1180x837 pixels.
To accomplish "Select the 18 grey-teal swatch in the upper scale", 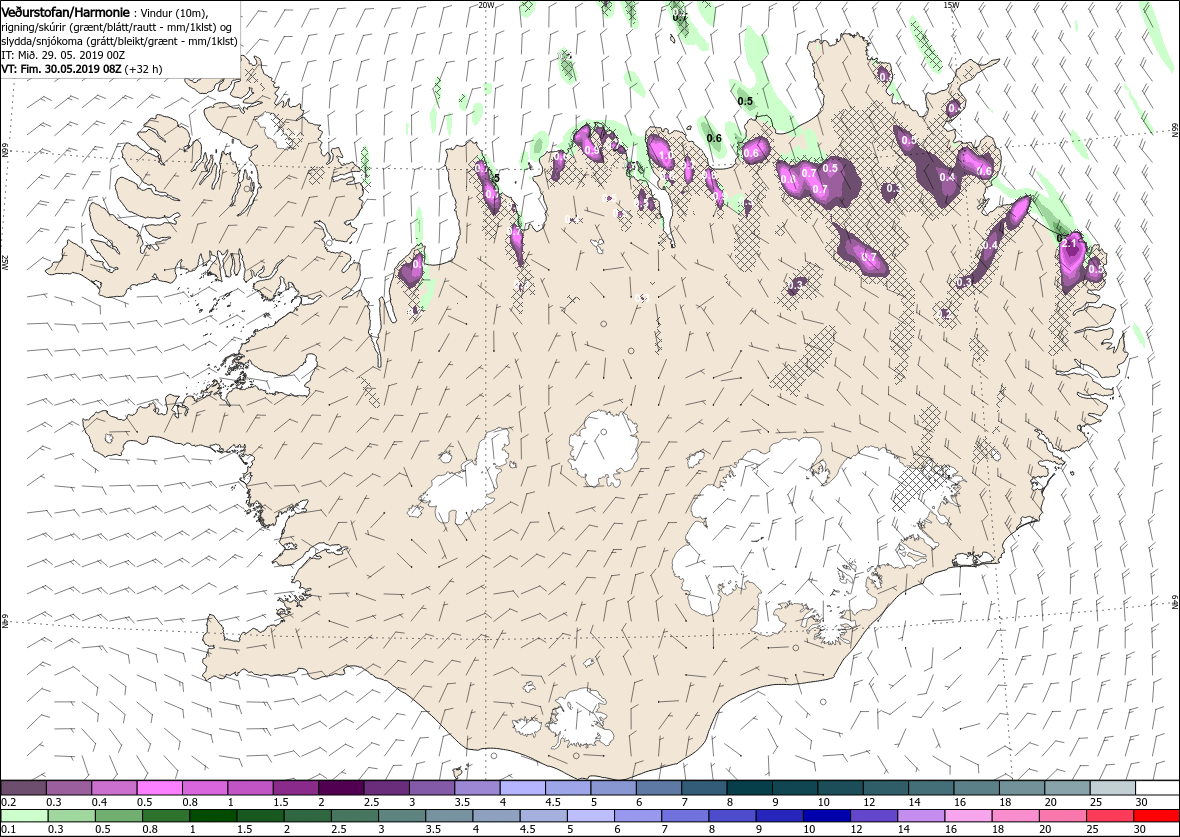I will (1020, 788).
